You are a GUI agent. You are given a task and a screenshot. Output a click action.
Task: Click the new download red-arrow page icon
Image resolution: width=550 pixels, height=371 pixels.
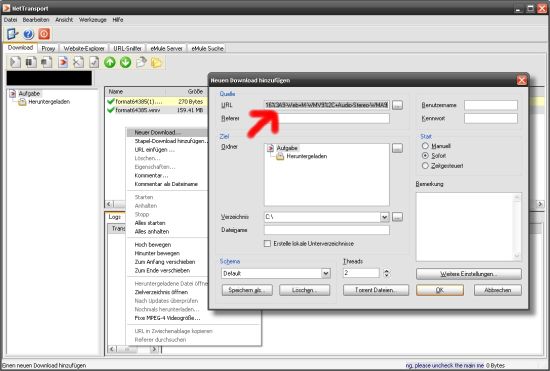(63, 62)
